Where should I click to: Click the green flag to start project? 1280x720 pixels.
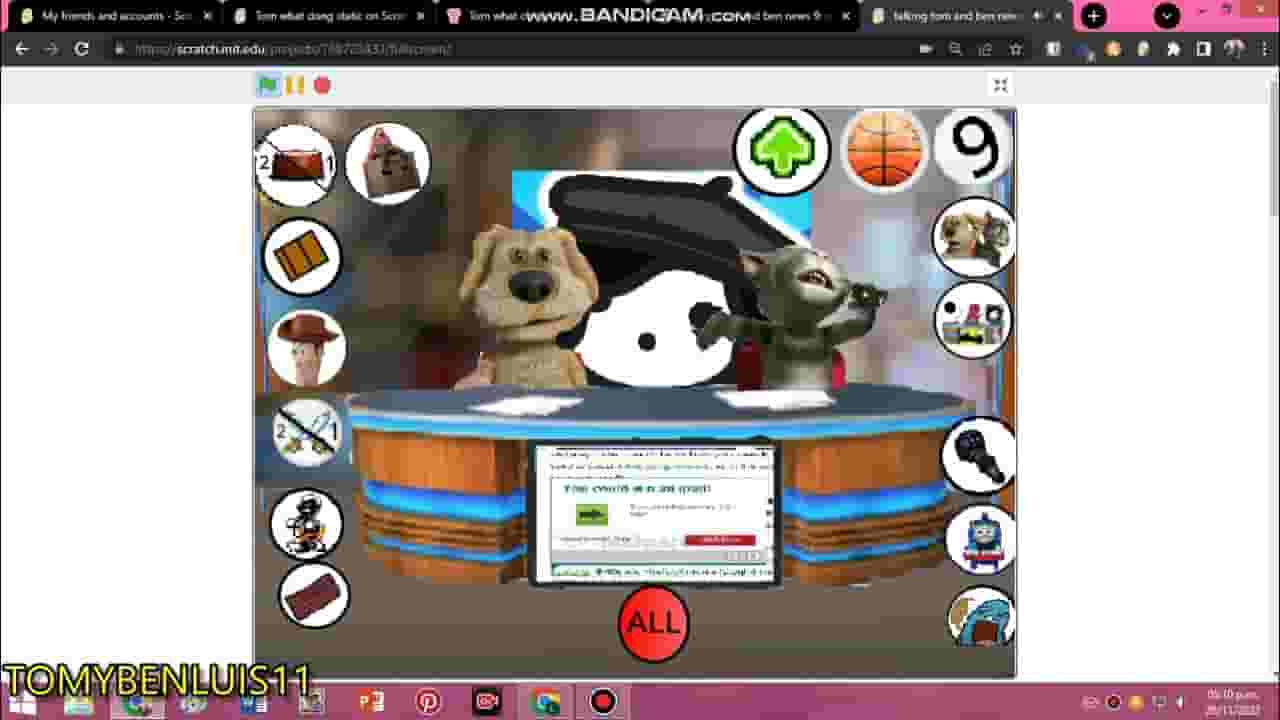[x=267, y=85]
